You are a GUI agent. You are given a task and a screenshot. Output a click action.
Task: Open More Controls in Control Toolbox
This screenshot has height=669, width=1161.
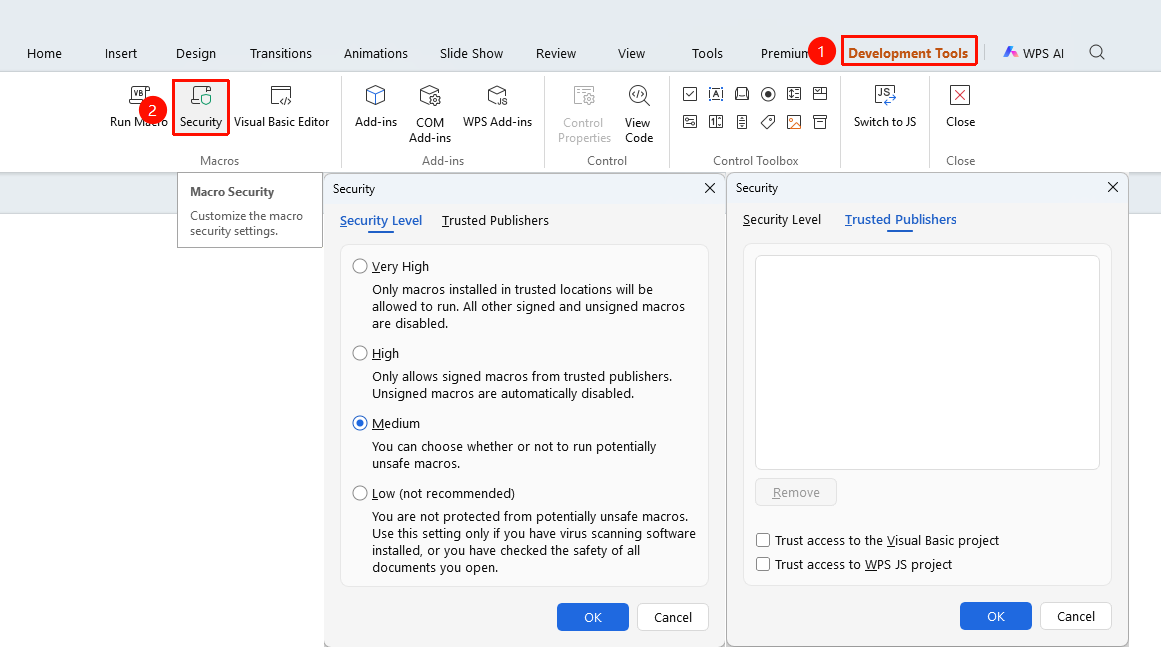click(820, 122)
